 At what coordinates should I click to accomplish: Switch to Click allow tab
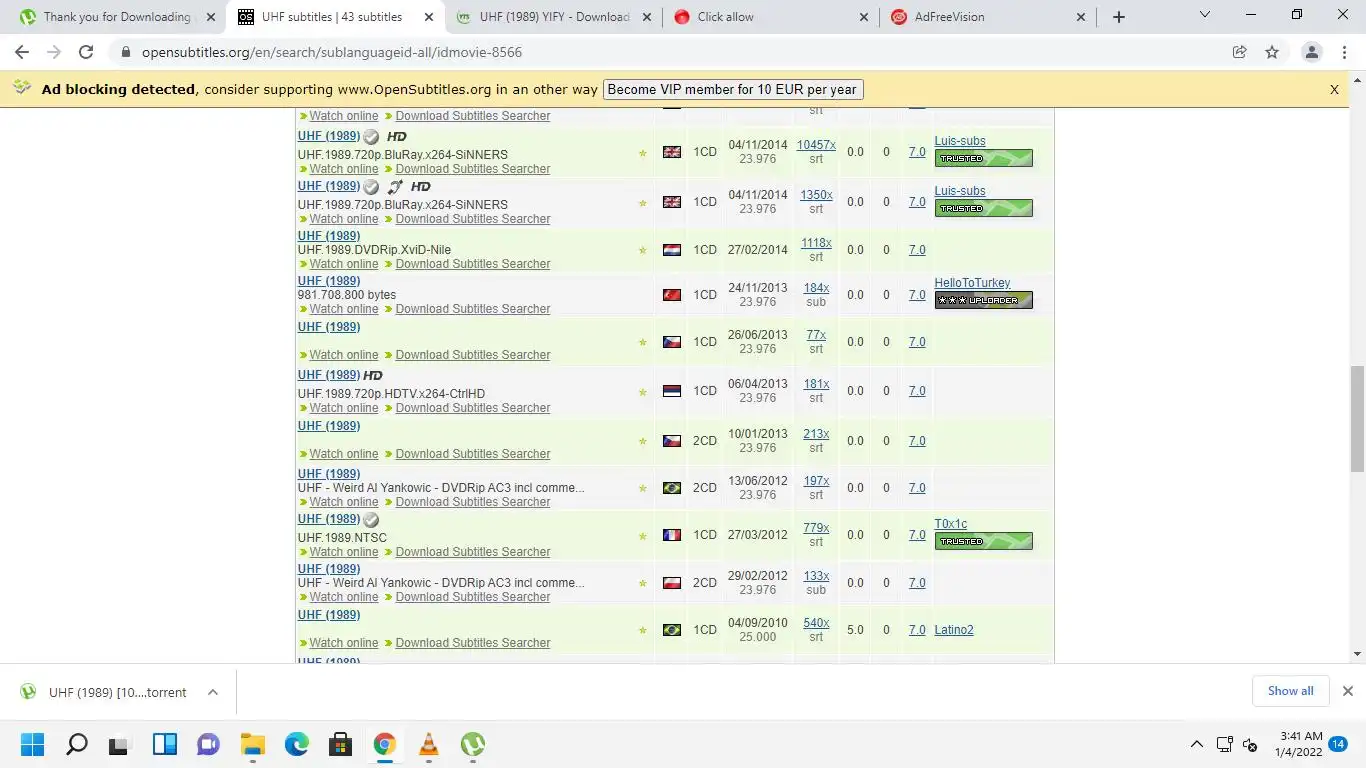click(x=771, y=17)
